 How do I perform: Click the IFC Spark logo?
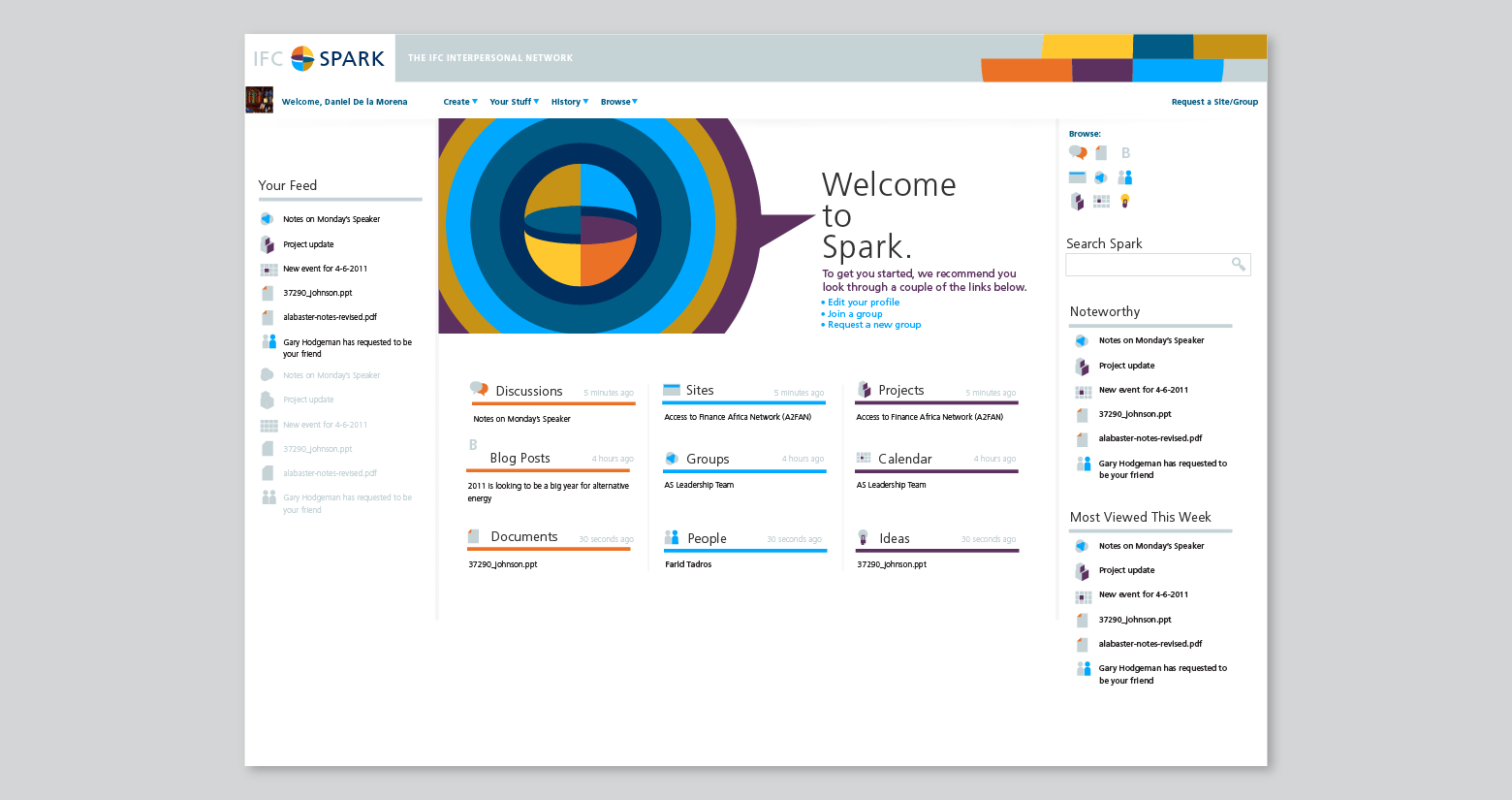point(319,58)
